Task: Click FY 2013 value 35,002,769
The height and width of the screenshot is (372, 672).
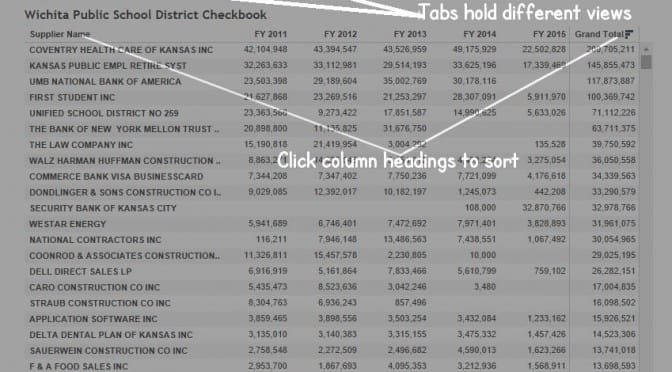Action: pos(405,81)
